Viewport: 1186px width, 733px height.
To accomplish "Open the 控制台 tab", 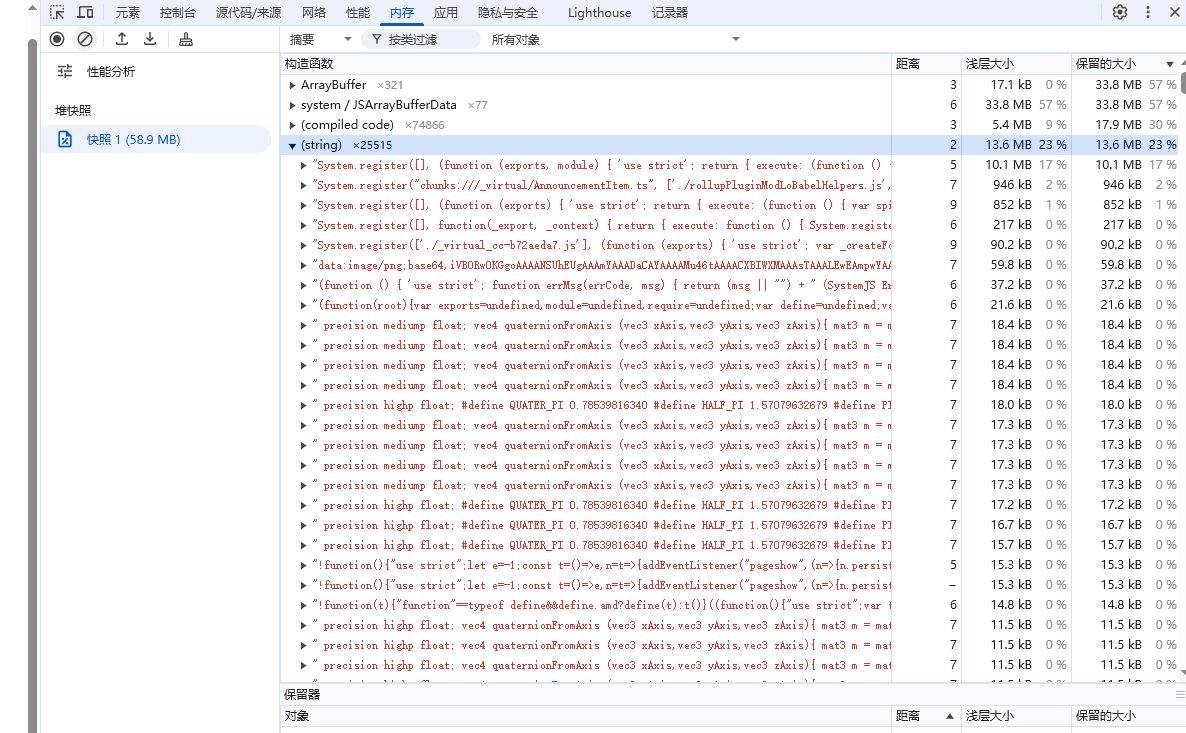I will point(178,13).
